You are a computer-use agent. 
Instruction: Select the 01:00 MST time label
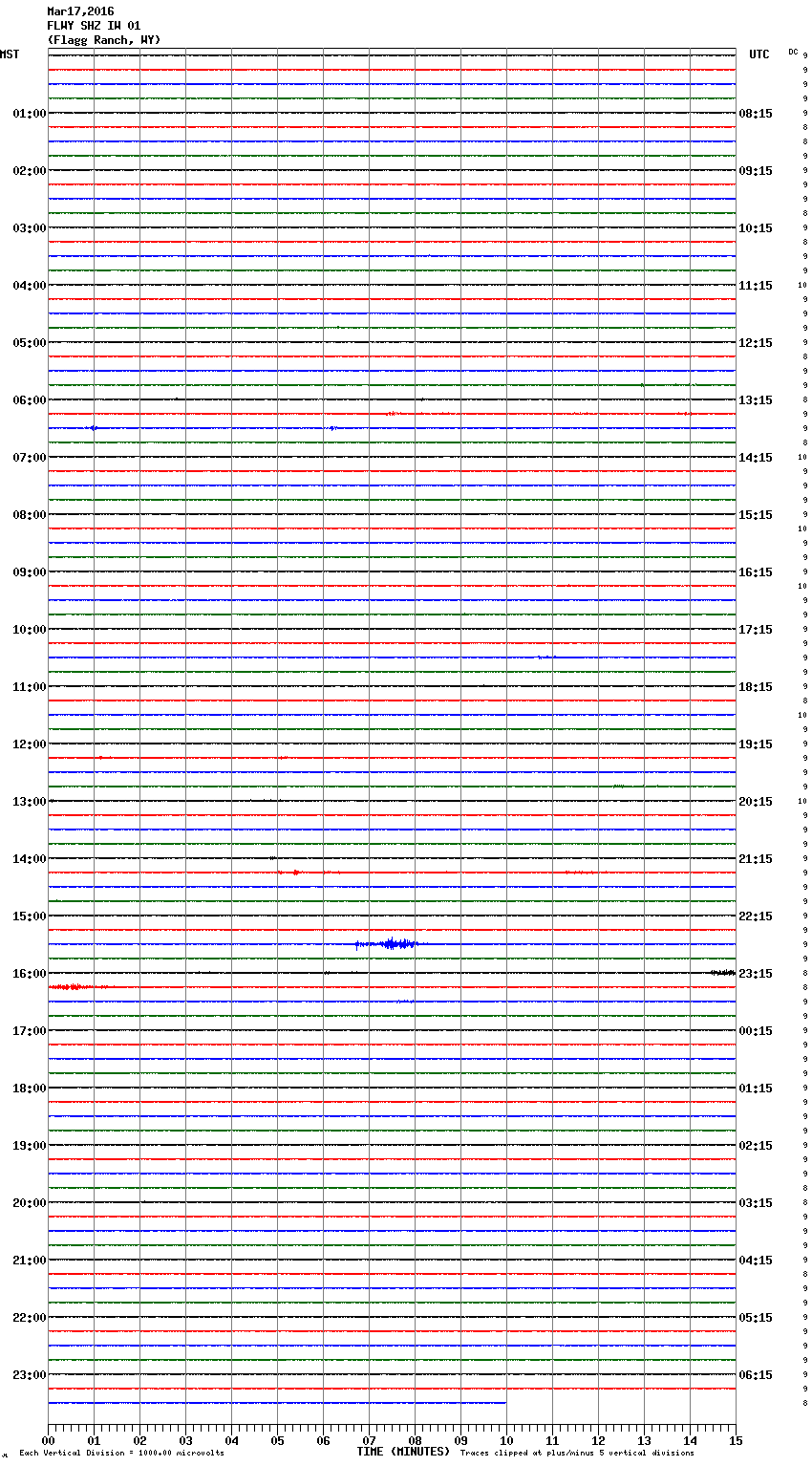(29, 114)
